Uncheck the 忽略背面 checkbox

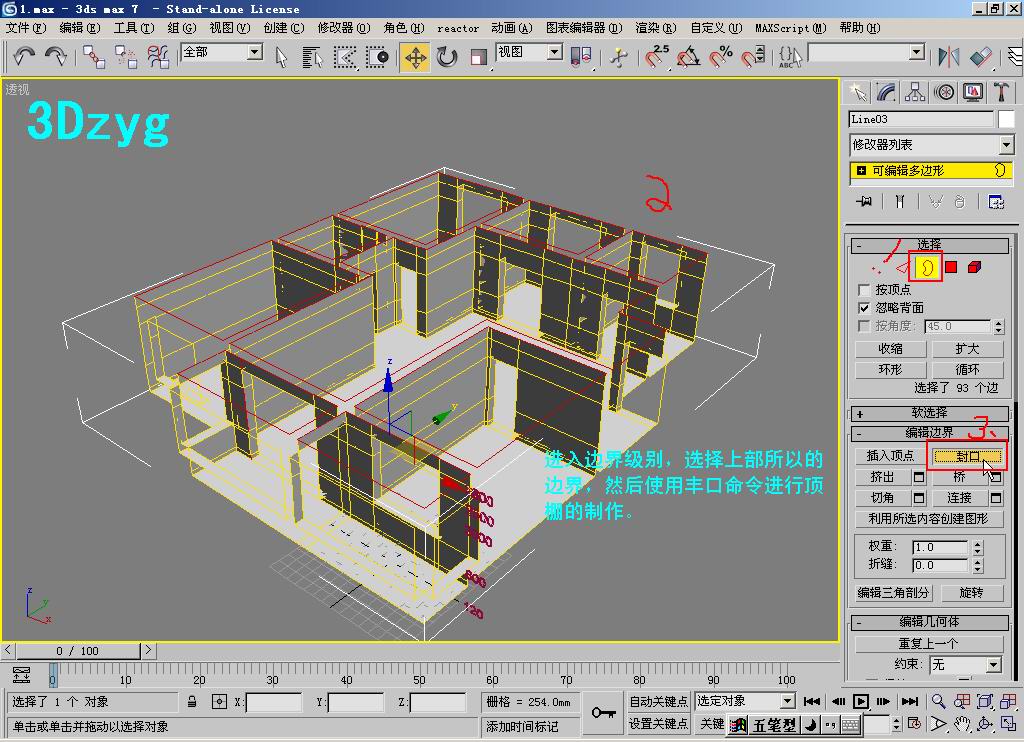tap(865, 308)
